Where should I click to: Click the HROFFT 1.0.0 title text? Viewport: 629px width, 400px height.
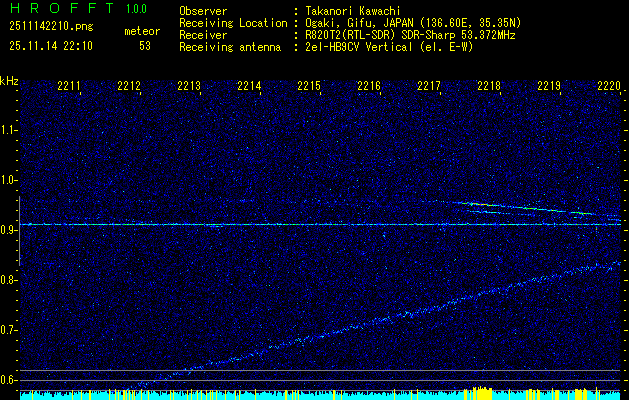click(78, 8)
